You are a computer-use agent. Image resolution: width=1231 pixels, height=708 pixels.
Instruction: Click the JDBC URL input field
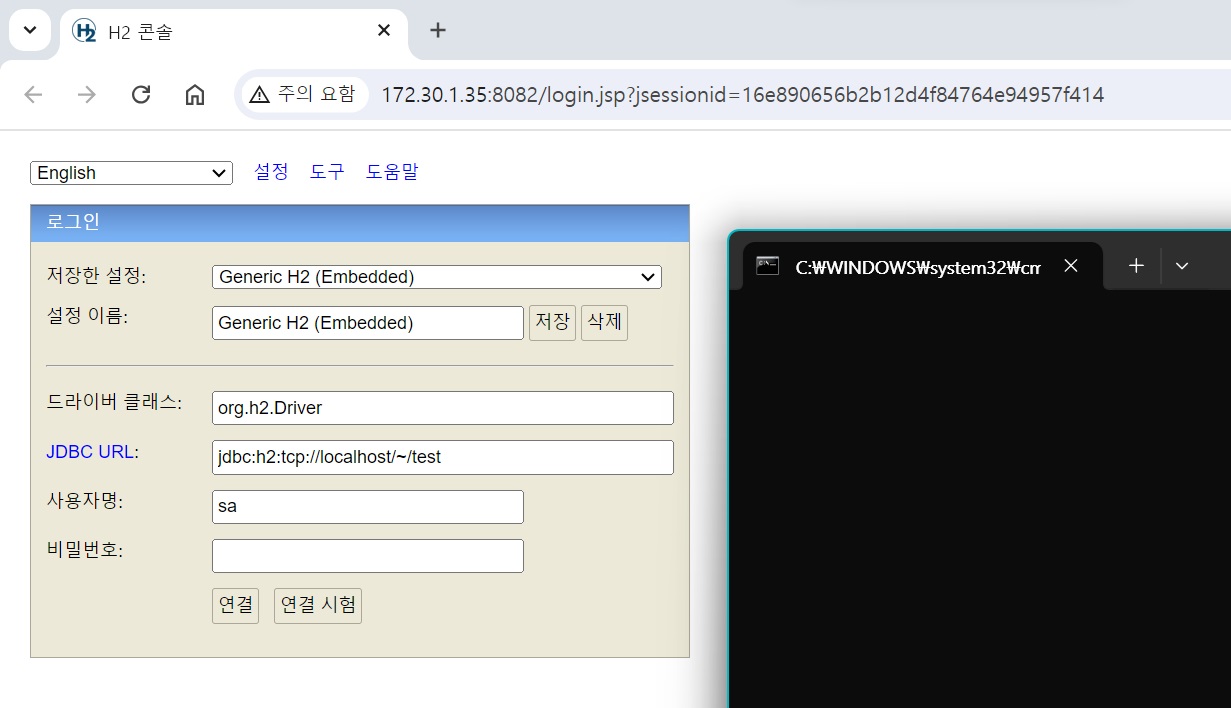pyautogui.click(x=443, y=457)
